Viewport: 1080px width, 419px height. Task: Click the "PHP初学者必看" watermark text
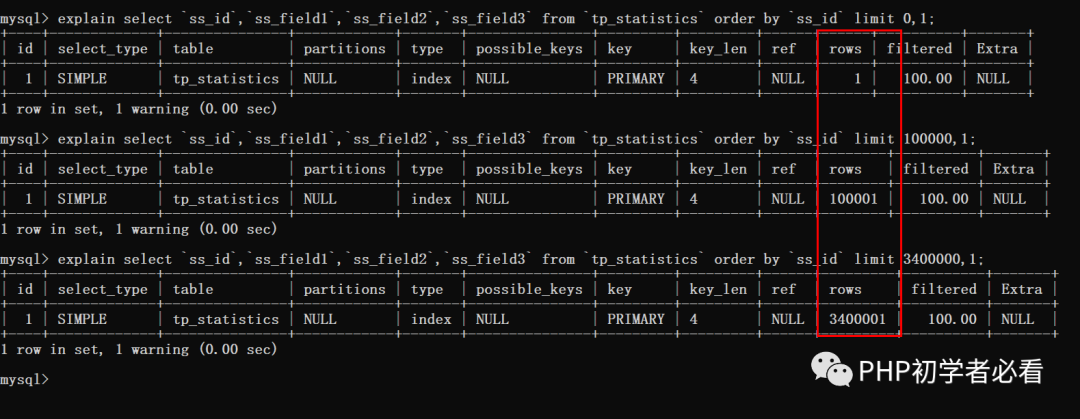951,372
